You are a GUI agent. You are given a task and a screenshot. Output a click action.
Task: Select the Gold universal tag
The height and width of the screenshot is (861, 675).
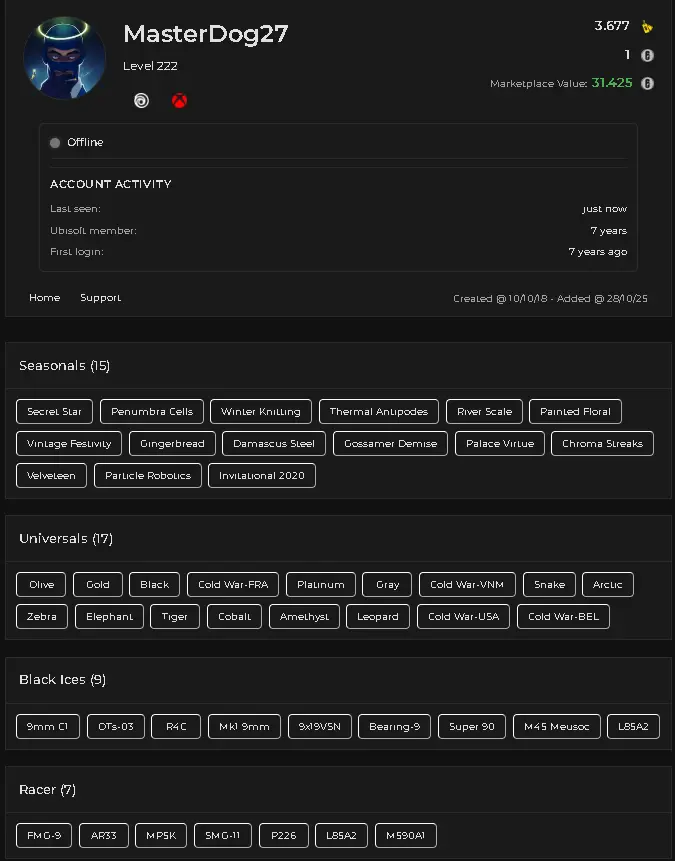tap(98, 584)
